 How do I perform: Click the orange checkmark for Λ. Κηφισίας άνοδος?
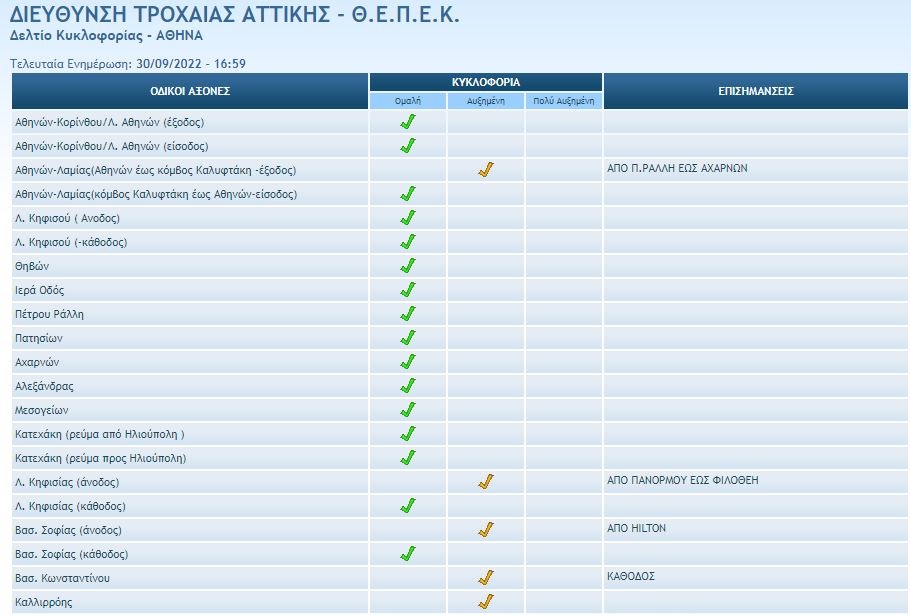(x=486, y=481)
